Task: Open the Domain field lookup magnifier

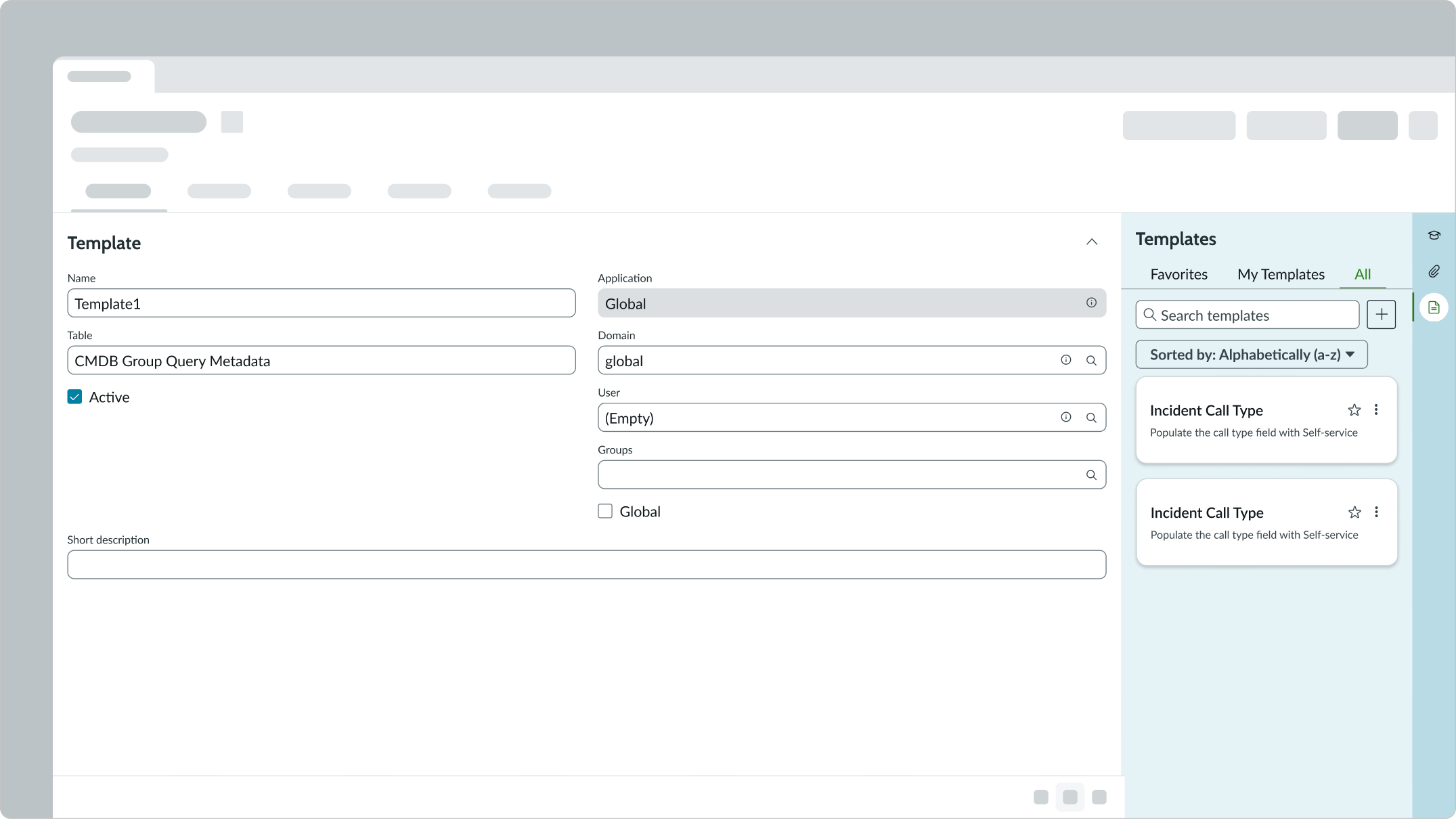Action: (1091, 360)
